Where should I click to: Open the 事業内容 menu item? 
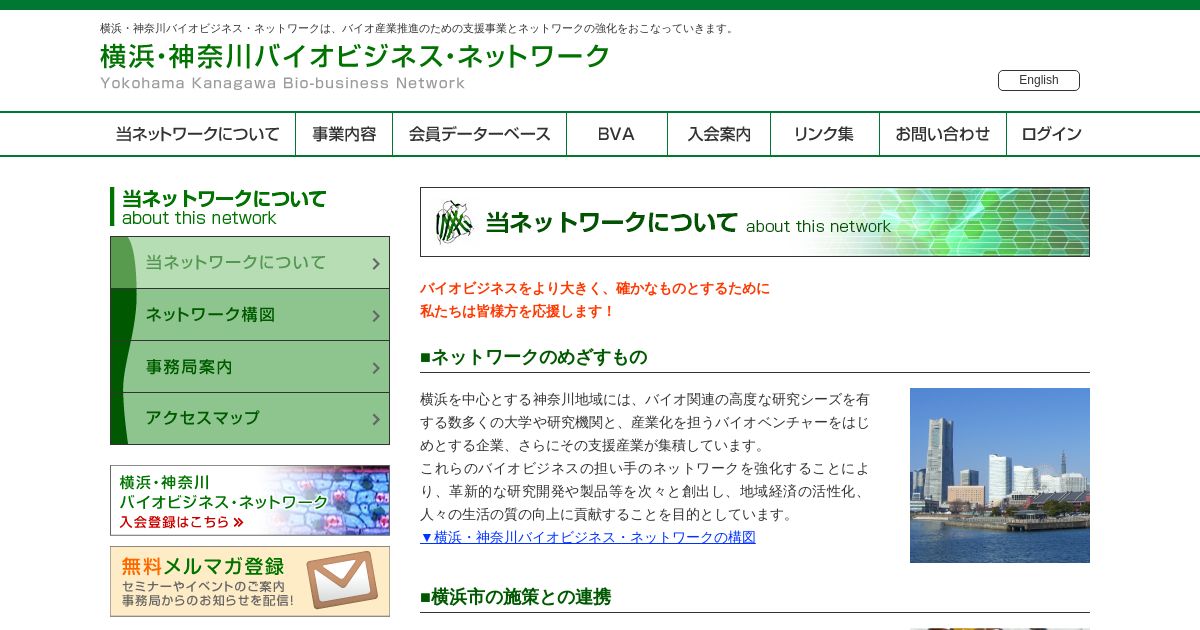(x=344, y=134)
